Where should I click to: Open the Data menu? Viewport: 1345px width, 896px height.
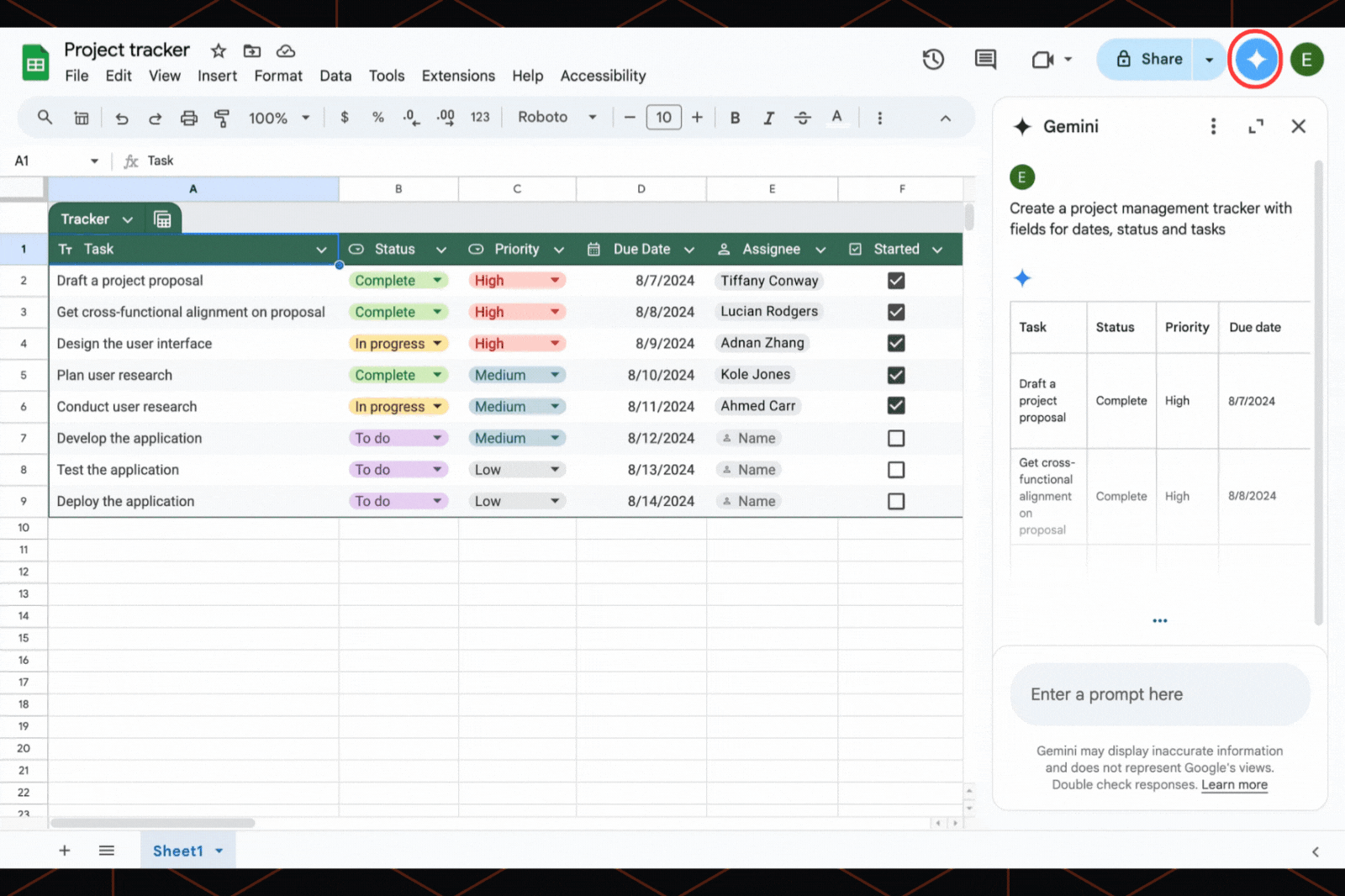tap(335, 76)
